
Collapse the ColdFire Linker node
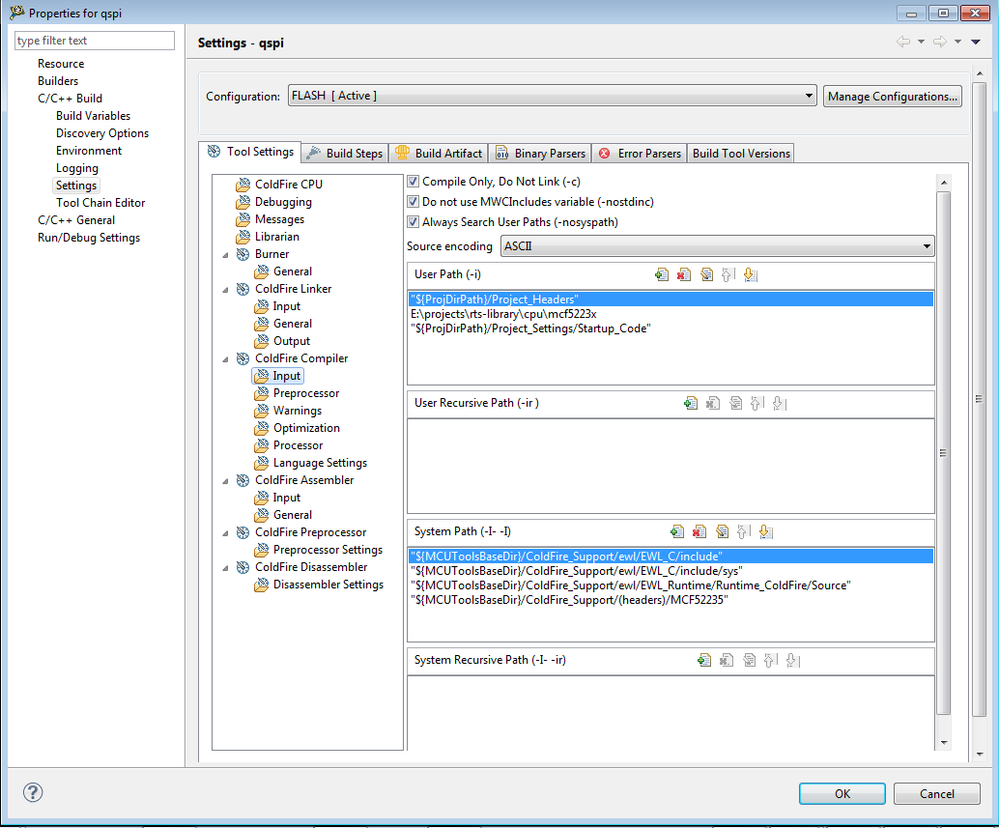click(x=226, y=290)
